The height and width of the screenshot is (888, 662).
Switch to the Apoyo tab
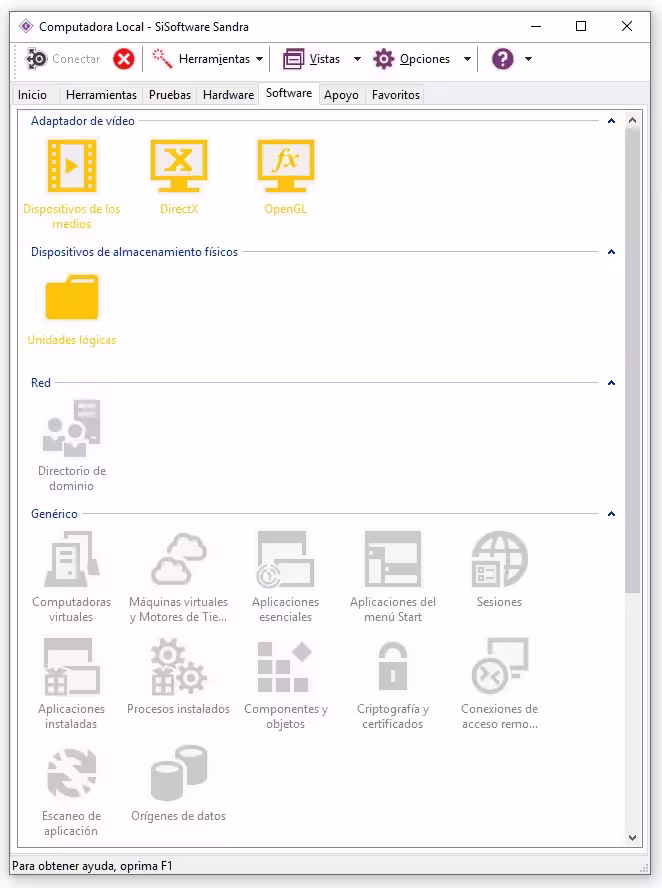click(341, 95)
